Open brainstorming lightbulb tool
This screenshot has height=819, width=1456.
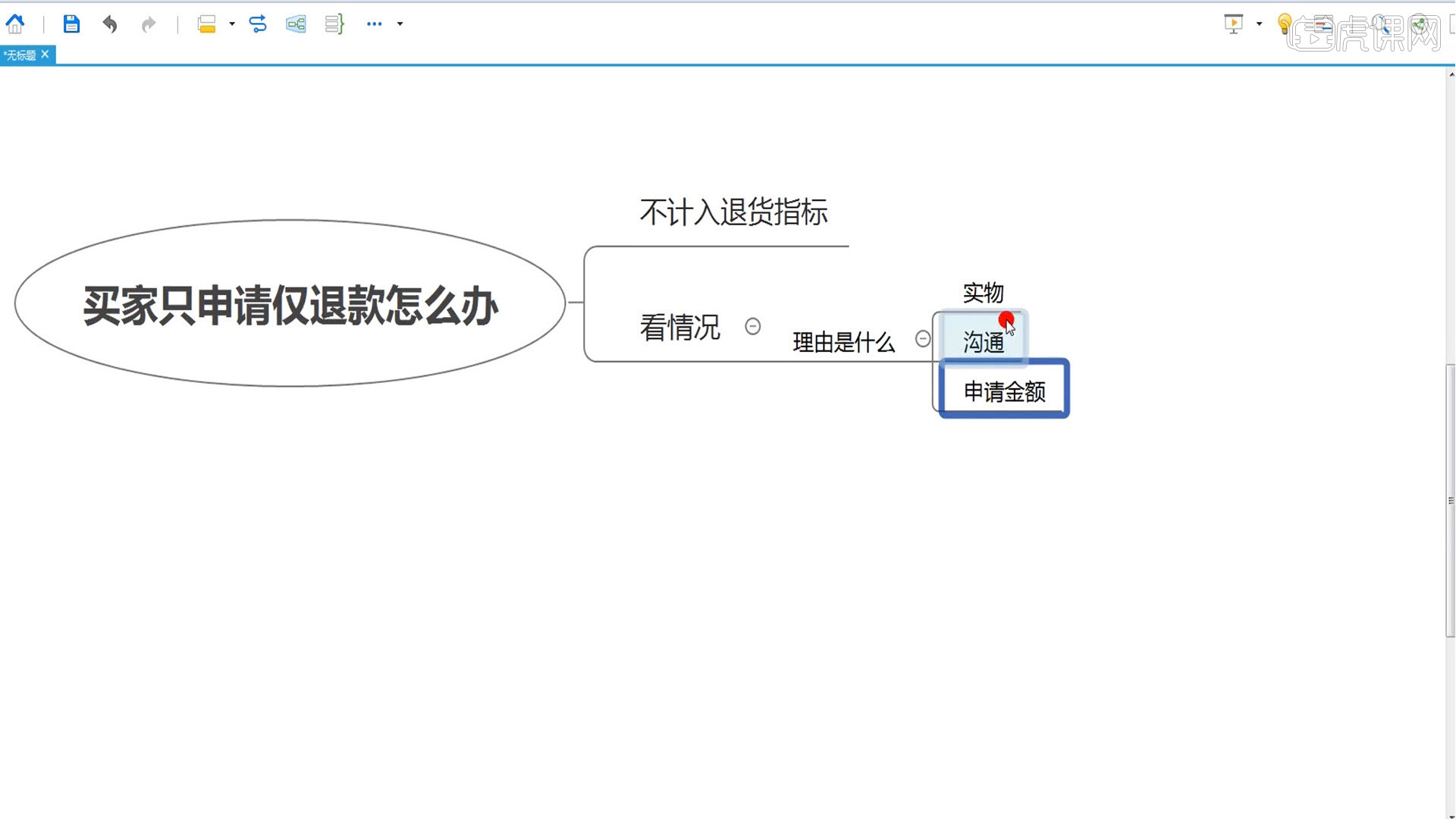click(x=1284, y=24)
